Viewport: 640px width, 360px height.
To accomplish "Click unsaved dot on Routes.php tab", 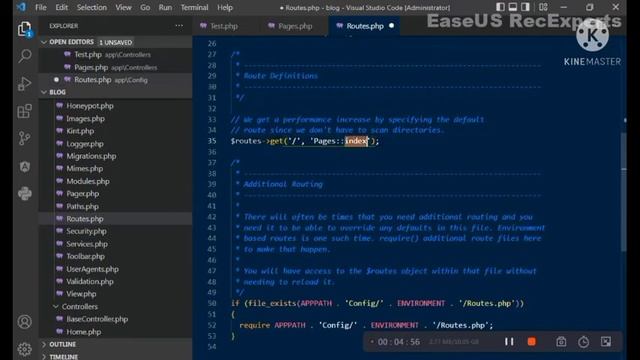I will point(391,26).
